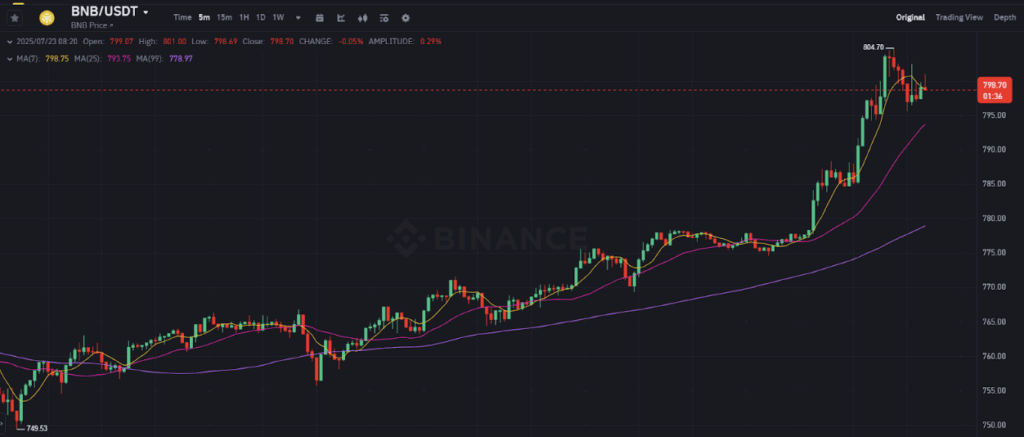Collapse the OHLC info row chevron
The width and height of the screenshot is (1024, 437).
8,41
